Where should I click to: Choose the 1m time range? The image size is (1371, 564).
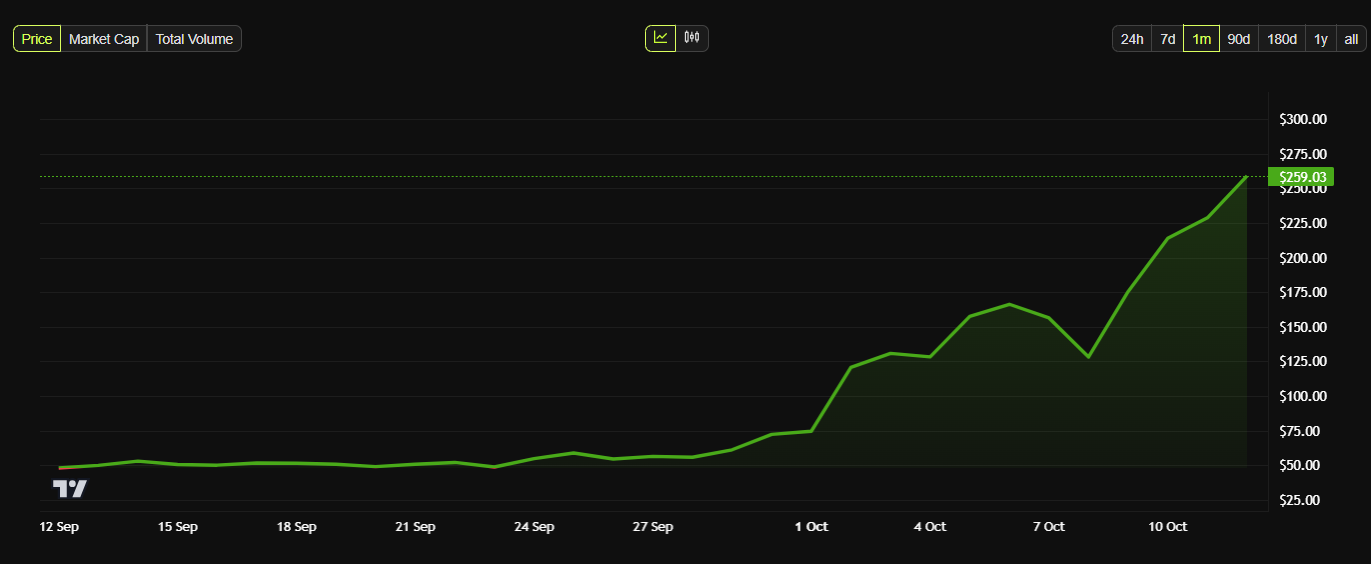coord(1201,39)
